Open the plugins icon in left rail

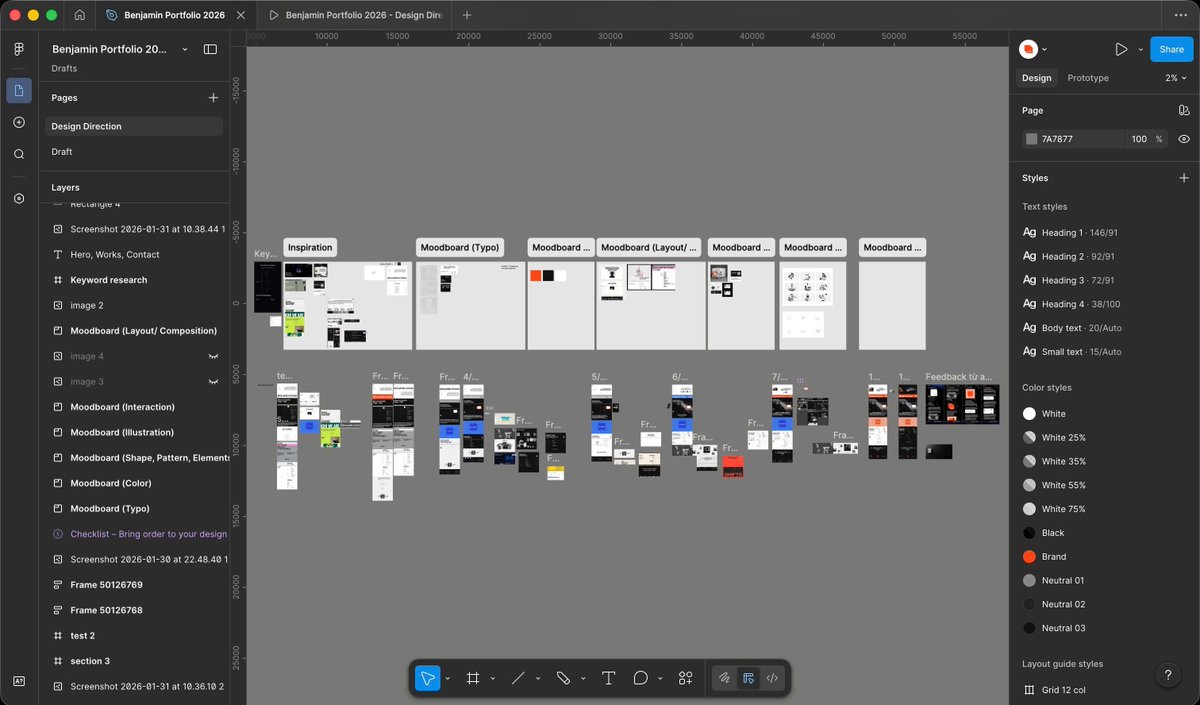tap(19, 199)
